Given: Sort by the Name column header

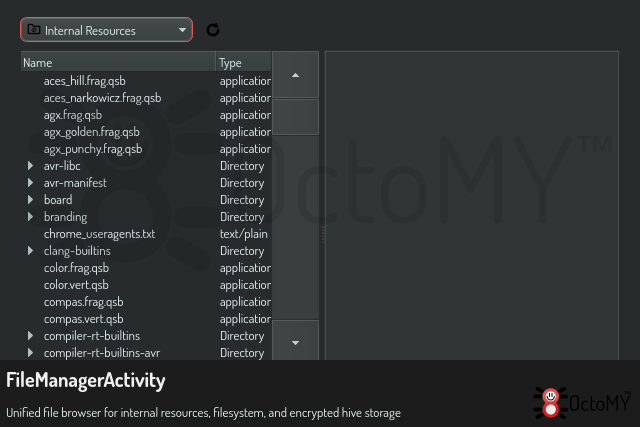Looking at the screenshot, I should [x=118, y=62].
